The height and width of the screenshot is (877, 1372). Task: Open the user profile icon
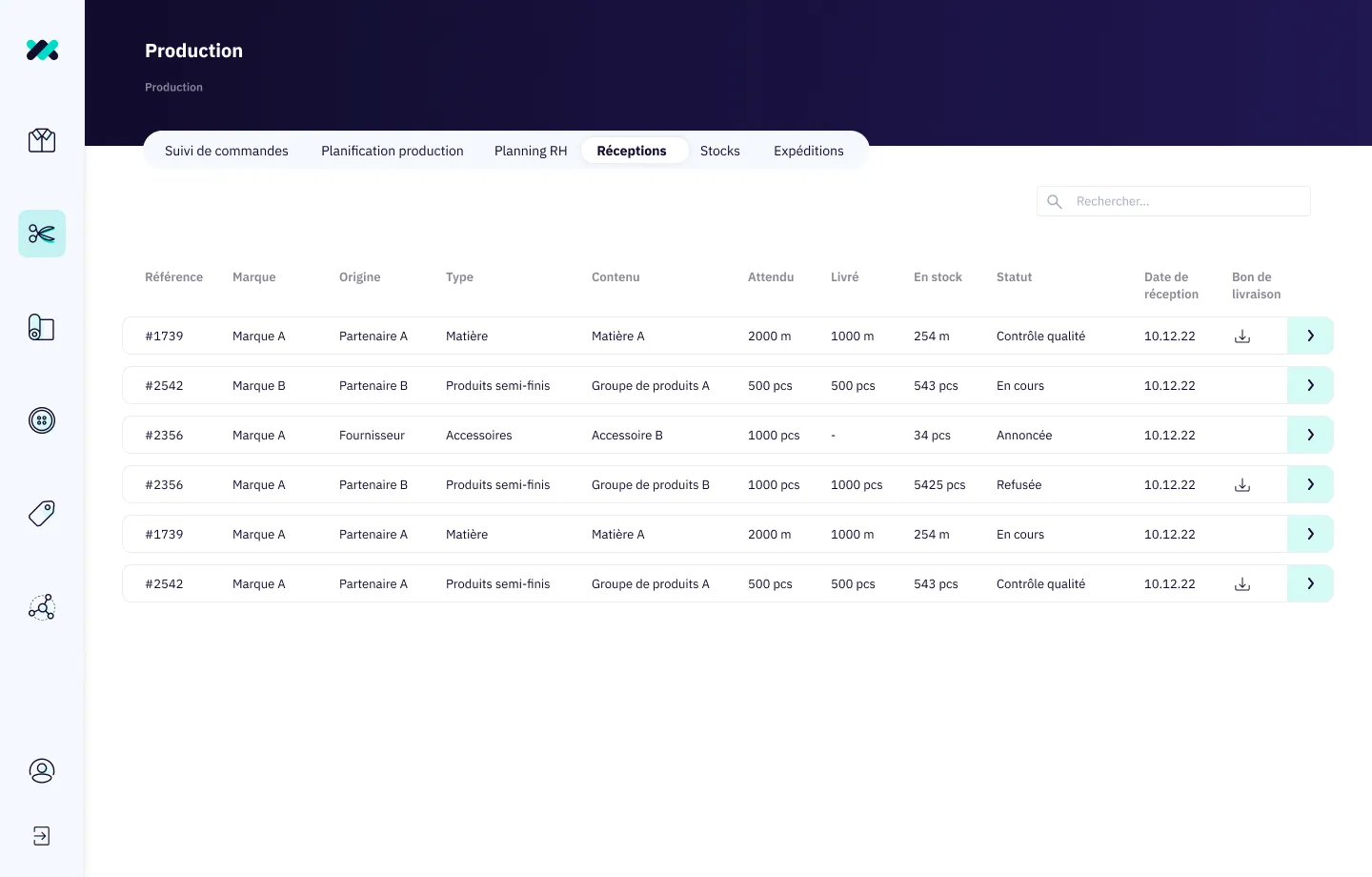(x=42, y=771)
